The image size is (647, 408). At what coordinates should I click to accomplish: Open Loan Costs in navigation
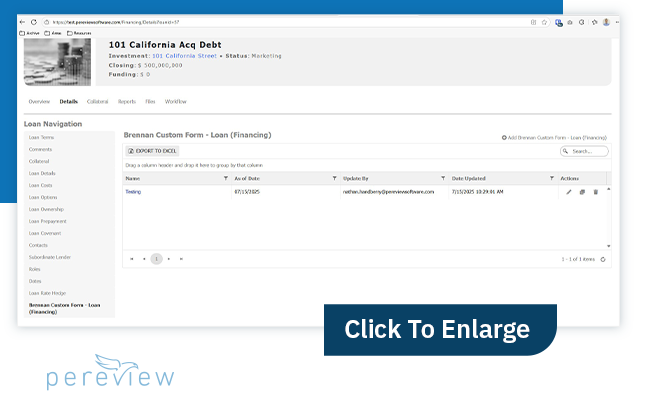(40, 185)
